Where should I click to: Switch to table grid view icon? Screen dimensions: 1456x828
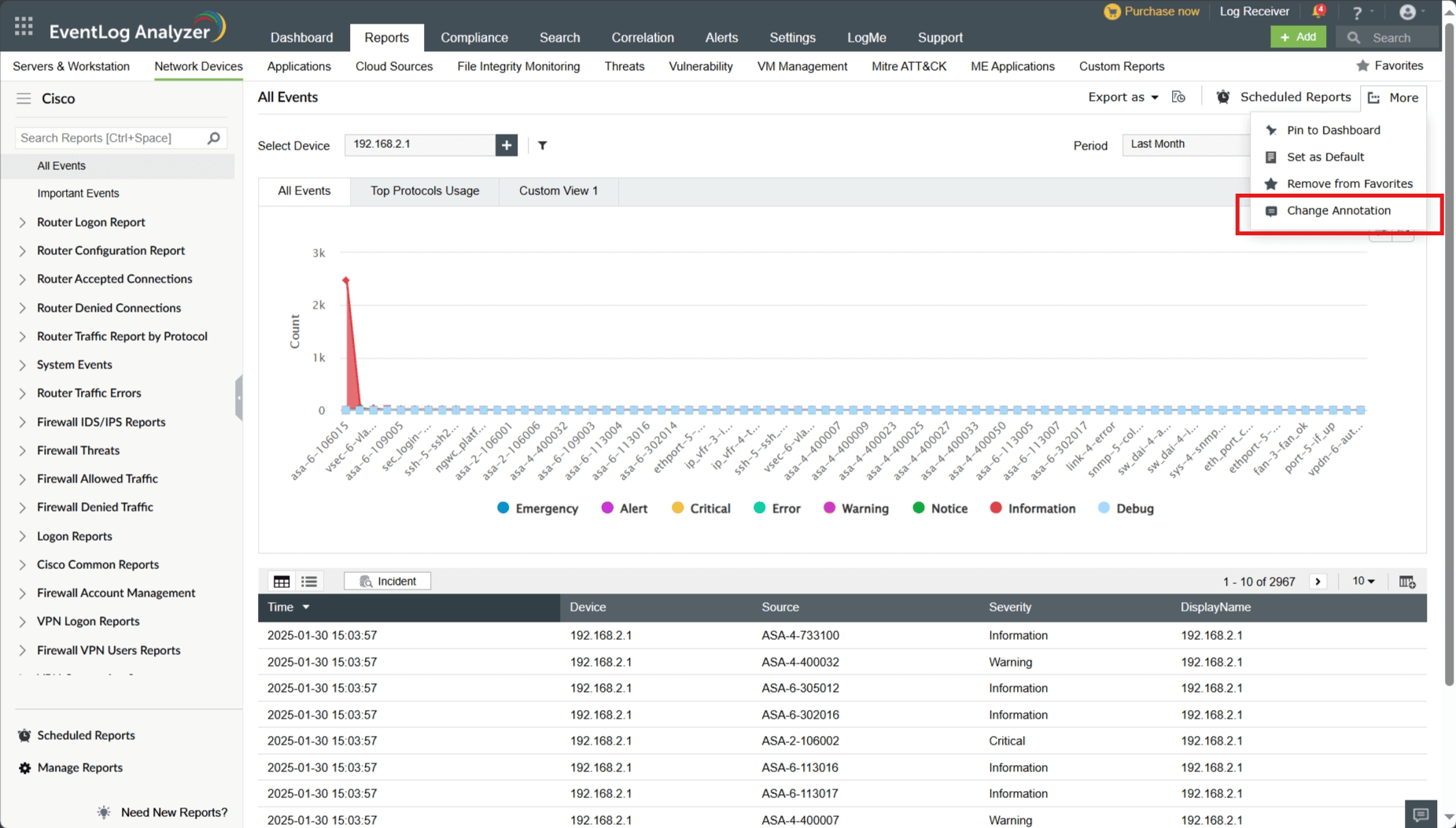282,582
